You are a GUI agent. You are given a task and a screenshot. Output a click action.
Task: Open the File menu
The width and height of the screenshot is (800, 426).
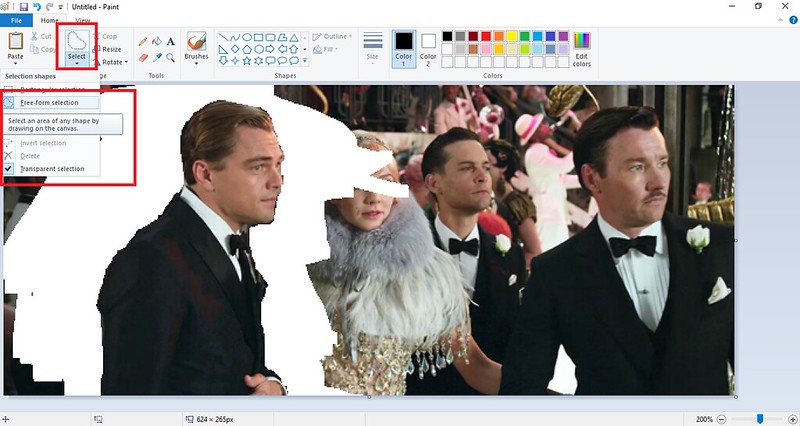(x=16, y=20)
